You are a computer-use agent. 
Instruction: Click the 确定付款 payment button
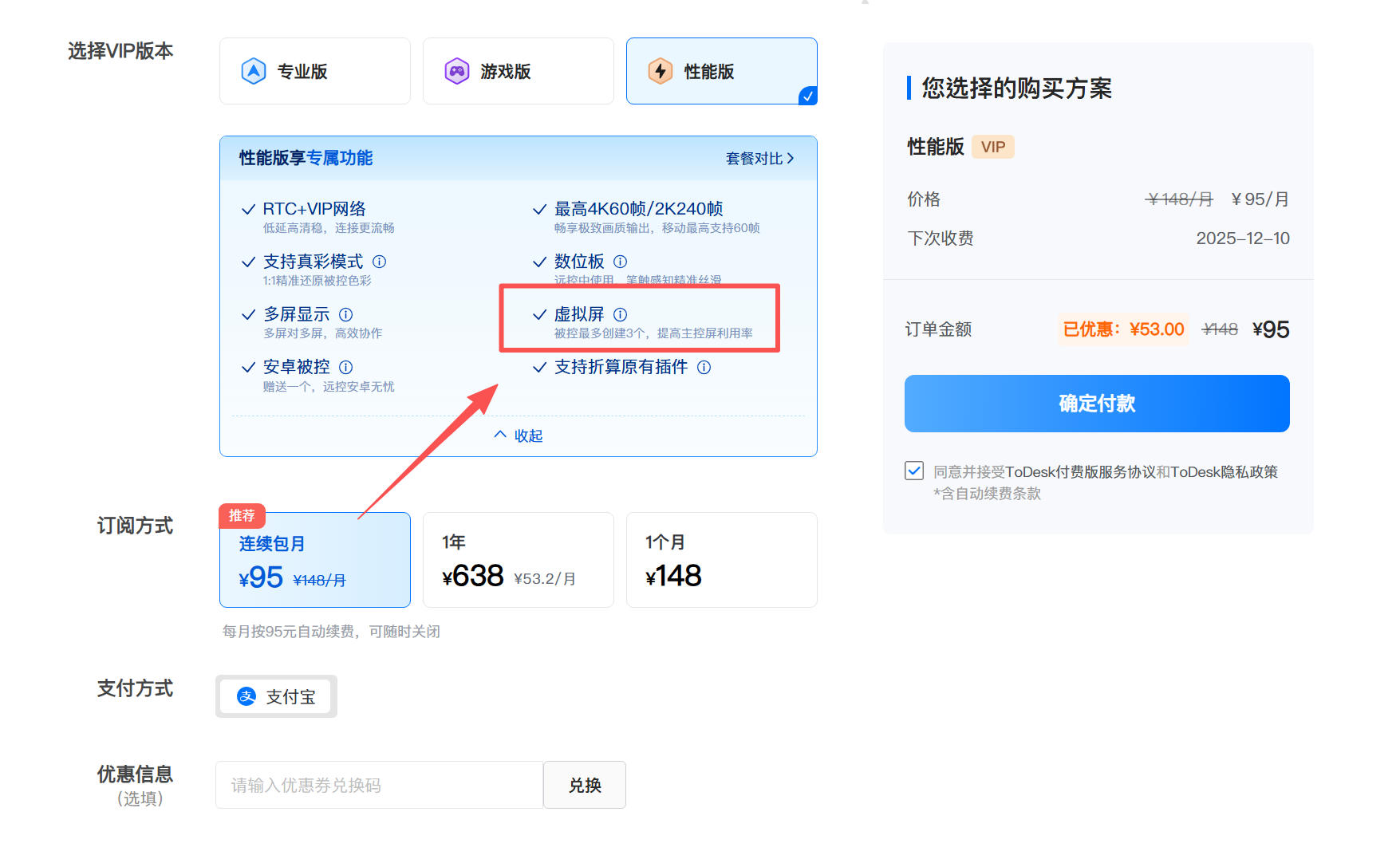pyautogui.click(x=1096, y=404)
